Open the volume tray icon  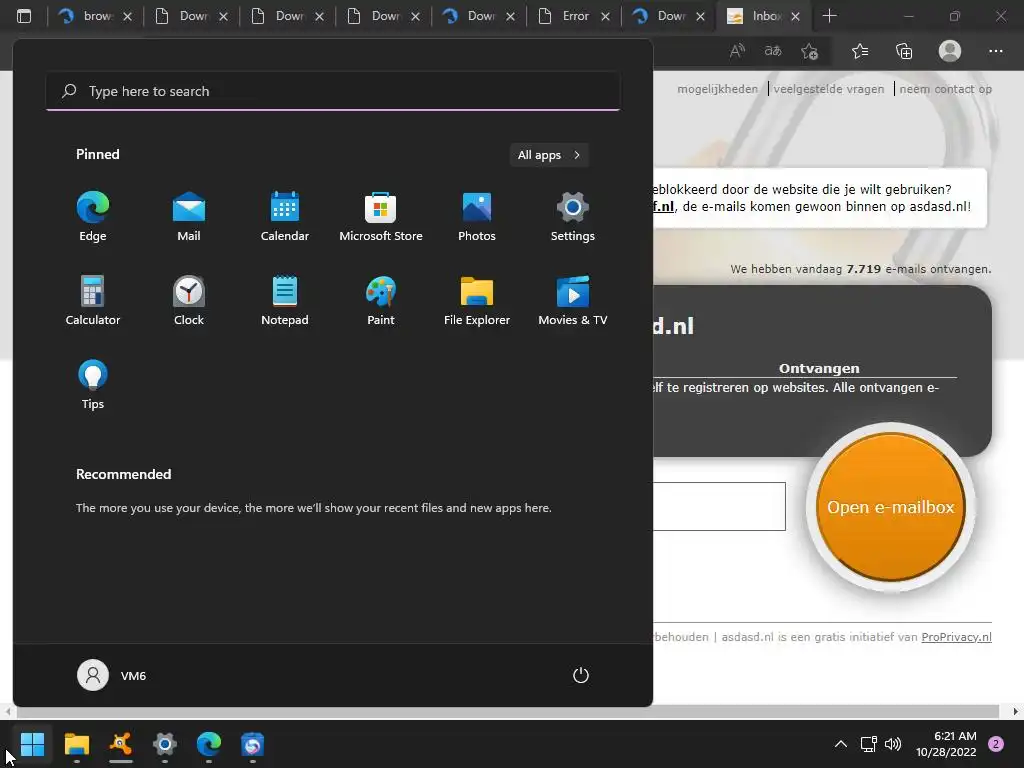coord(893,744)
